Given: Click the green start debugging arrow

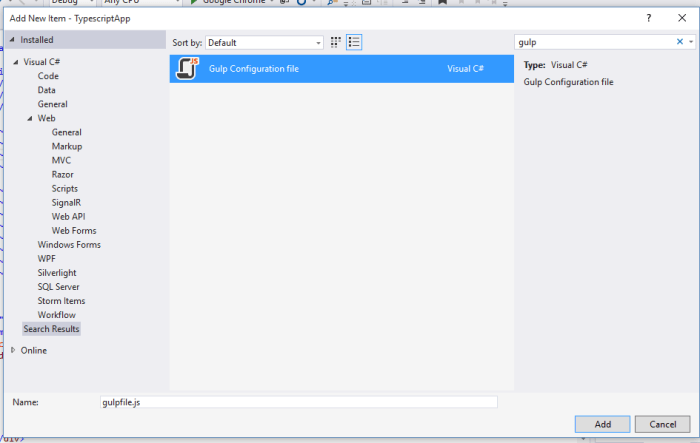Looking at the screenshot, I should tap(193, 2).
